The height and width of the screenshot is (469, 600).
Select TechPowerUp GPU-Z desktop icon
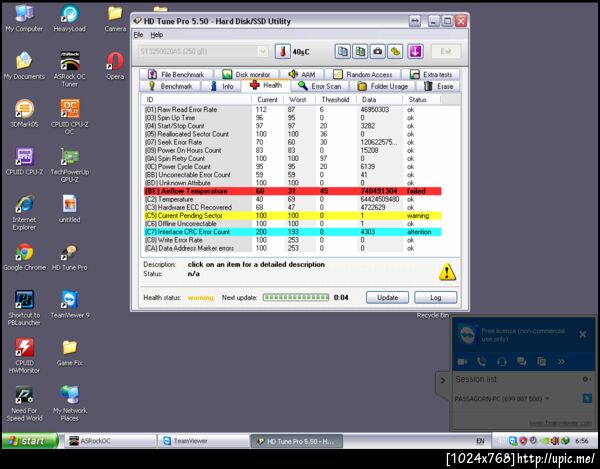tap(70, 164)
